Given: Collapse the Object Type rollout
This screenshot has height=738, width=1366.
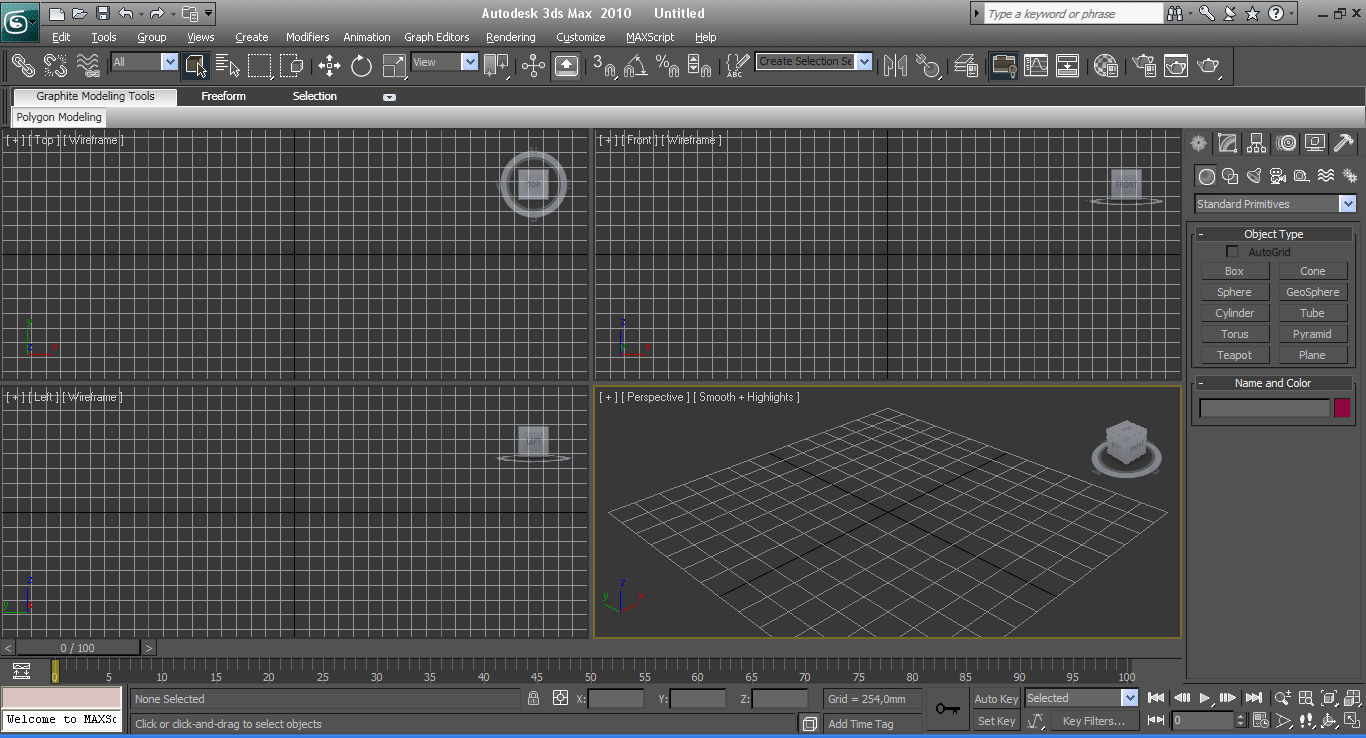Looking at the screenshot, I should tap(1274, 234).
